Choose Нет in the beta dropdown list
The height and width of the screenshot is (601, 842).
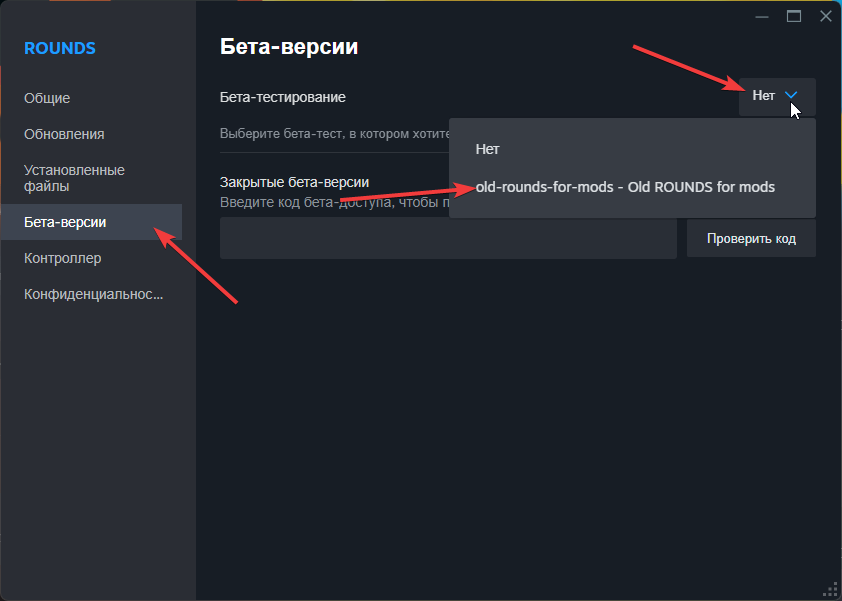tap(632, 149)
